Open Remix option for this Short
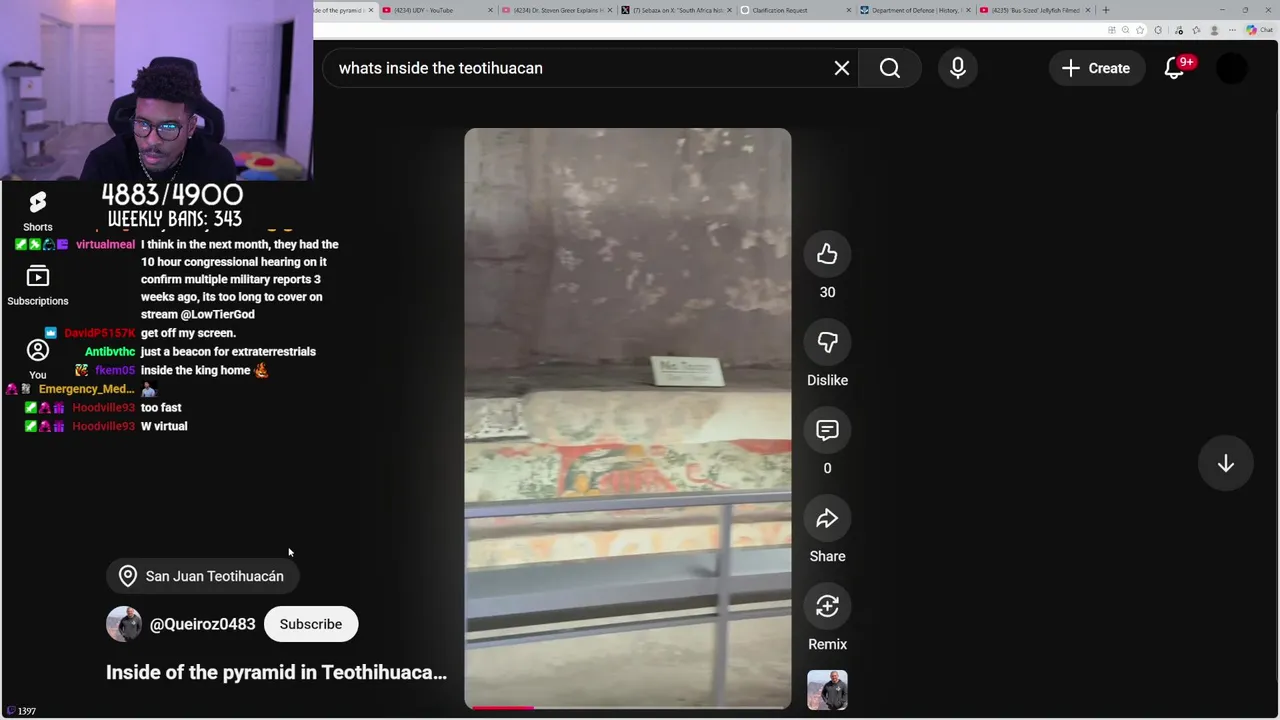Image resolution: width=1280 pixels, height=720 pixels. pos(827,606)
